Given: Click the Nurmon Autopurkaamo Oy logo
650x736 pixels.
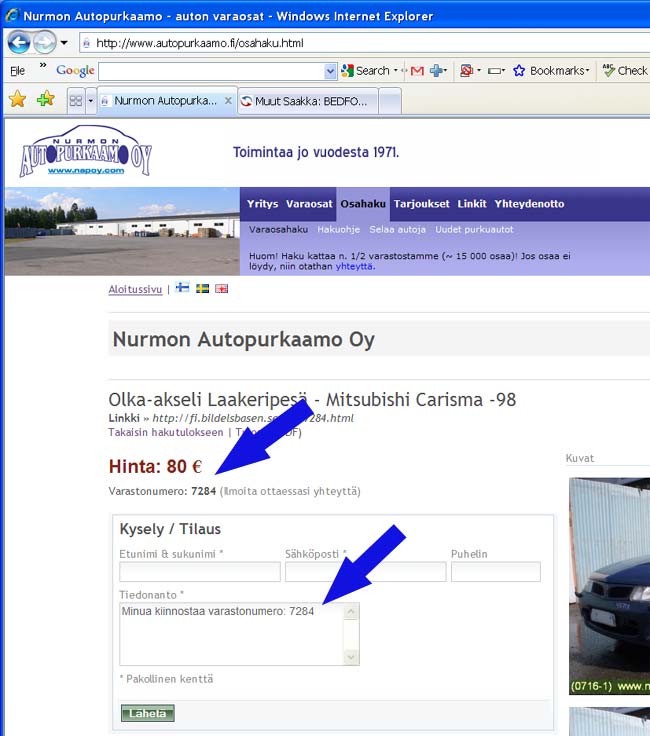Looking at the screenshot, I should tap(85, 151).
